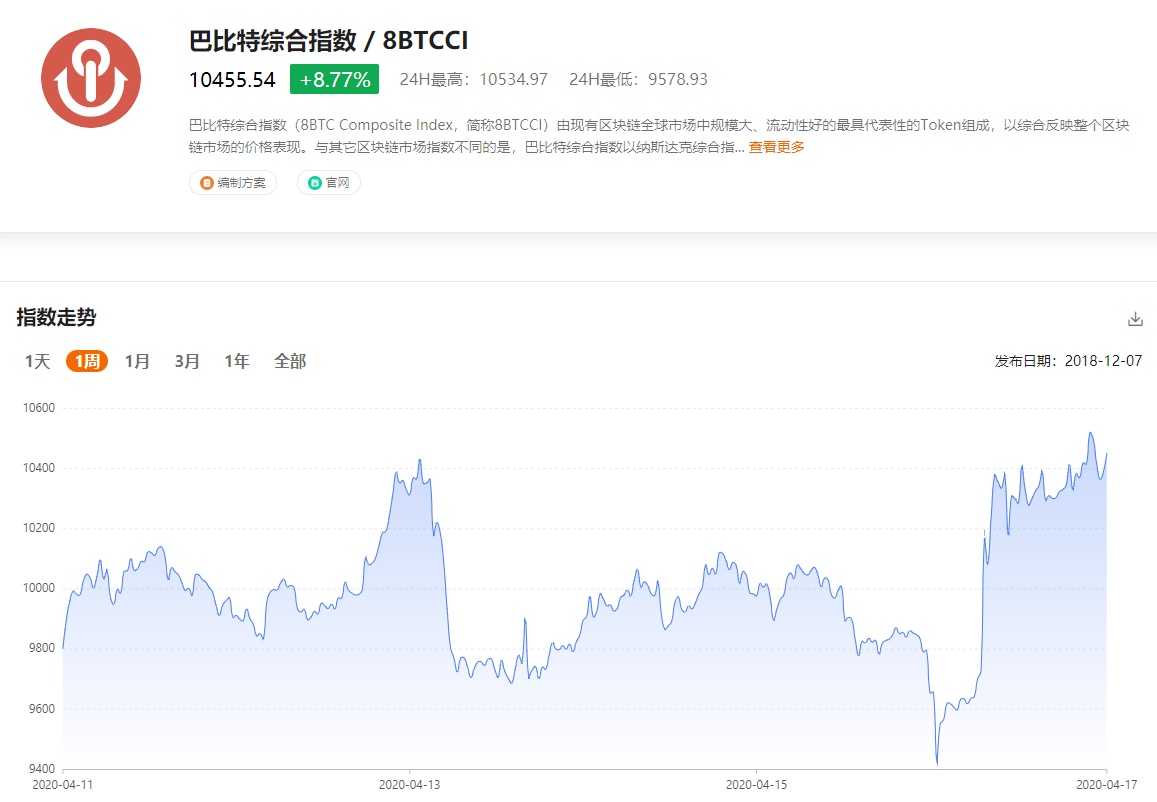This screenshot has height=802, width=1157.
Task: Click the +8.77% change badge
Action: point(334,79)
